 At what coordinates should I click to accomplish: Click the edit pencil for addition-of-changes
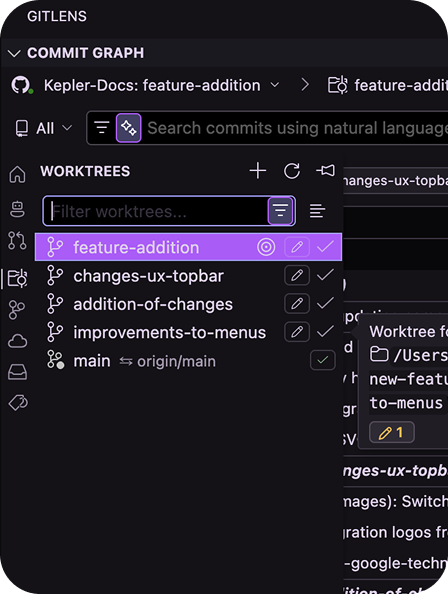pyautogui.click(x=297, y=303)
